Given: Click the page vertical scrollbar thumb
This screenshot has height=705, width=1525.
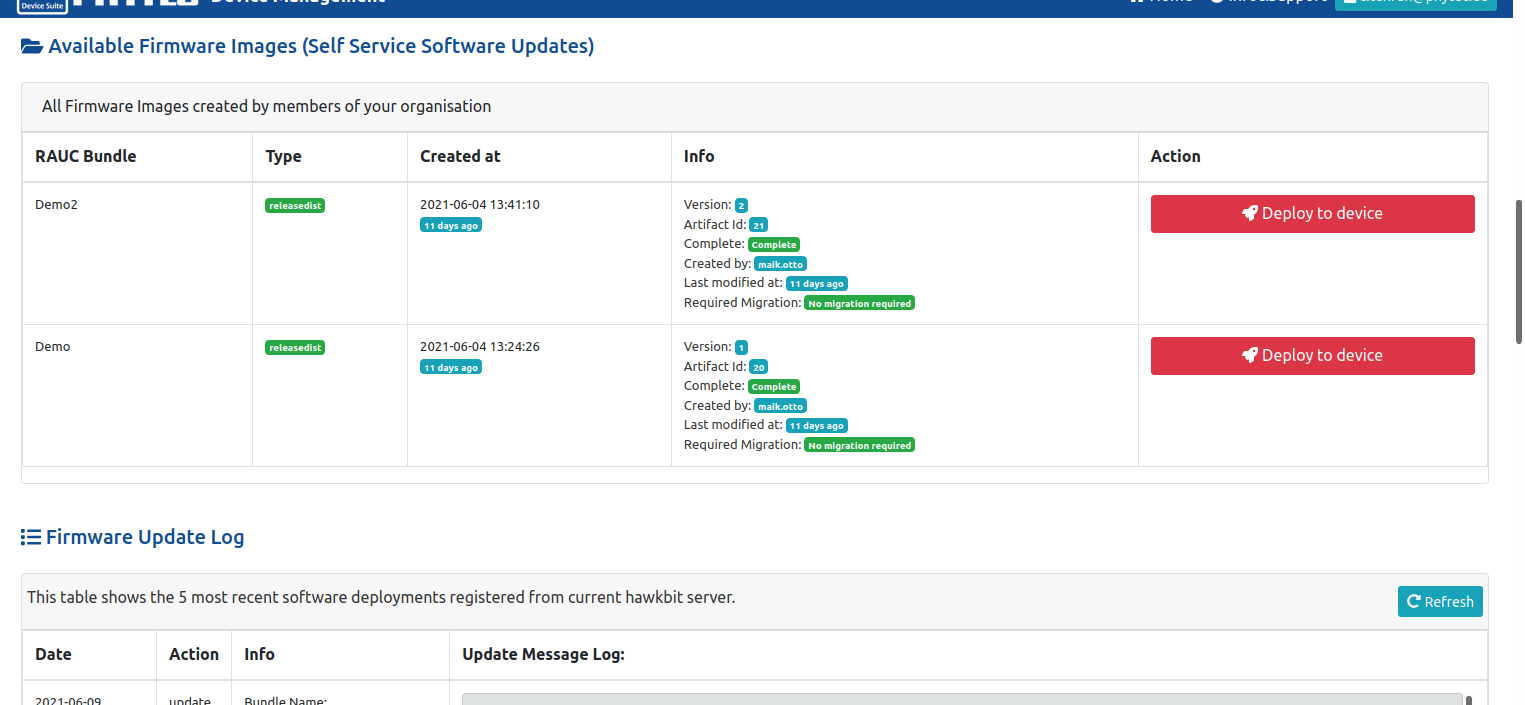Looking at the screenshot, I should [x=1520, y=272].
